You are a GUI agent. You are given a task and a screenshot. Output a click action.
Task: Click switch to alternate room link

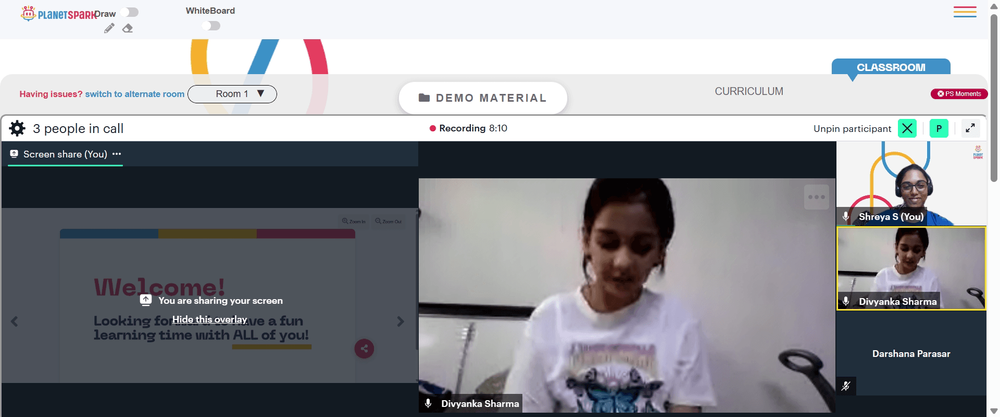click(x=135, y=94)
